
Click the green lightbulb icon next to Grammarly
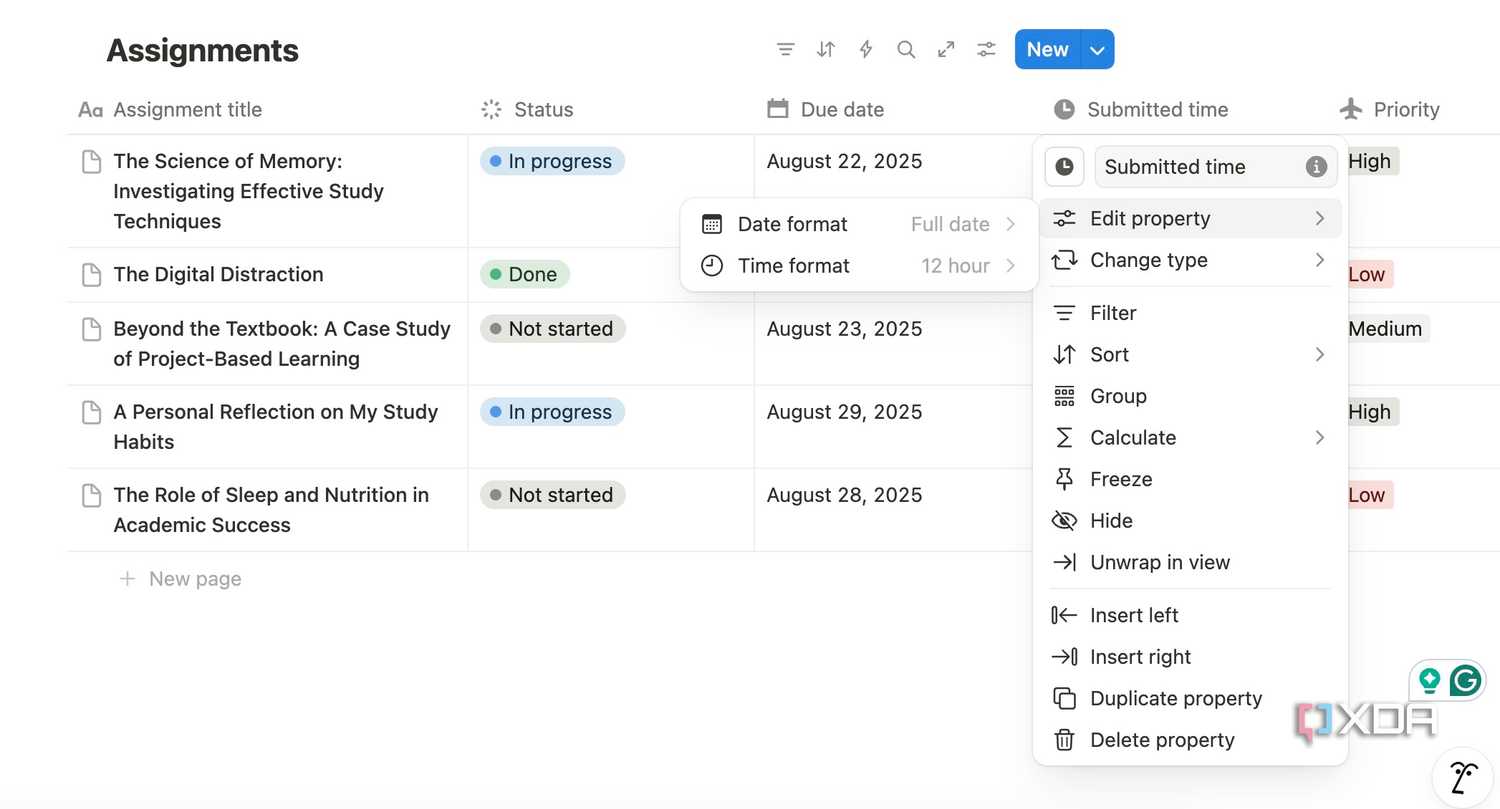(1430, 681)
